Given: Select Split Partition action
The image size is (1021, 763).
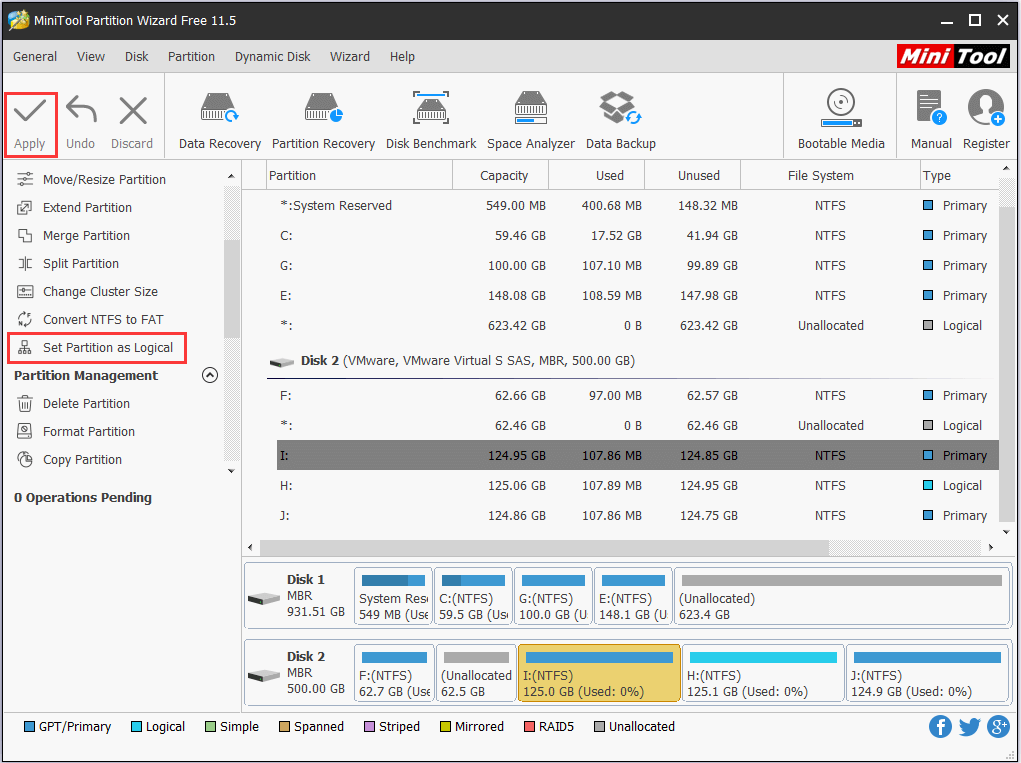Looking at the screenshot, I should tap(68, 263).
